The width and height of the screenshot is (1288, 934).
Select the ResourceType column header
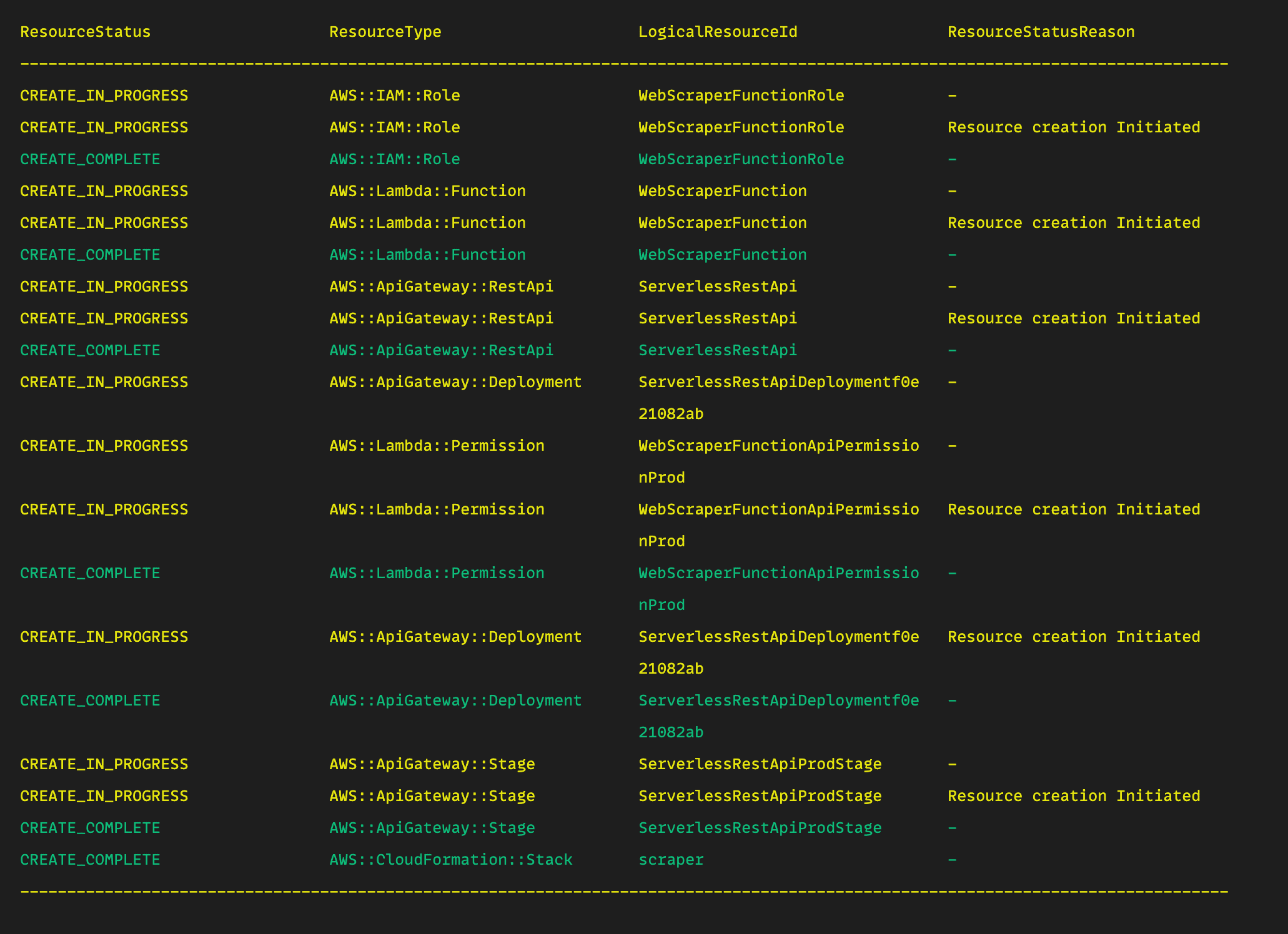click(386, 31)
